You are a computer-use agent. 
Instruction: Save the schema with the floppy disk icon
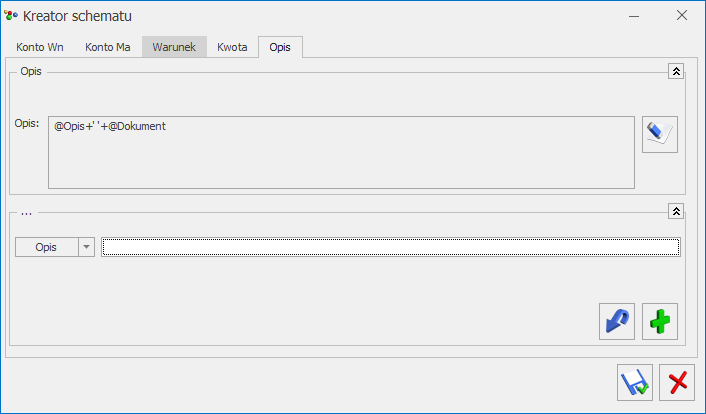coord(635,382)
